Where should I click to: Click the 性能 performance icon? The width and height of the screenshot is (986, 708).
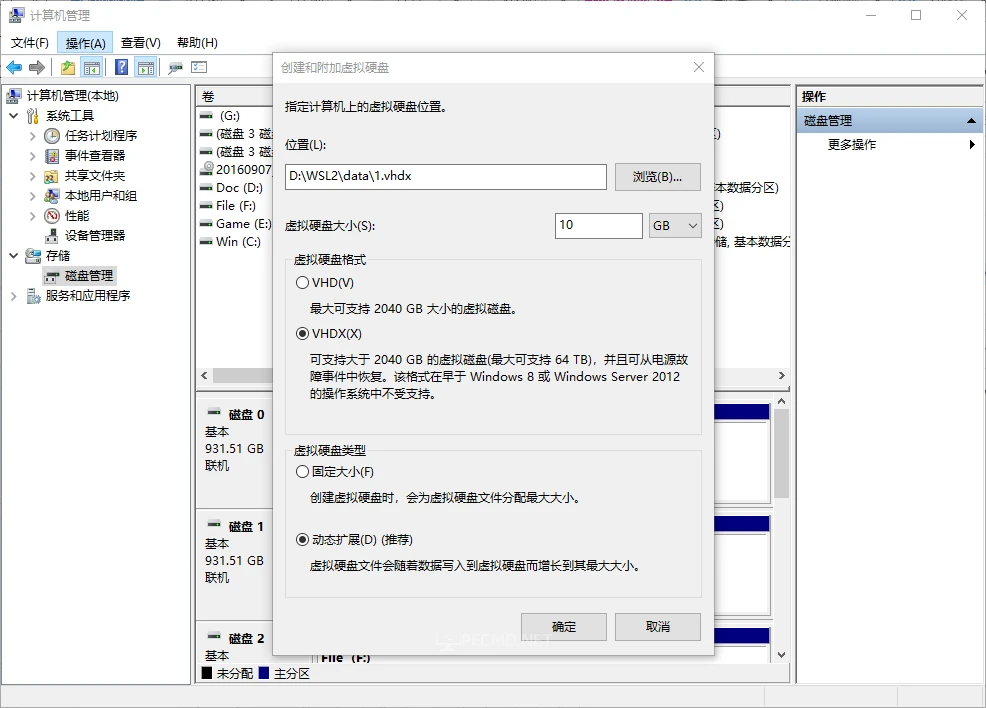(52, 216)
